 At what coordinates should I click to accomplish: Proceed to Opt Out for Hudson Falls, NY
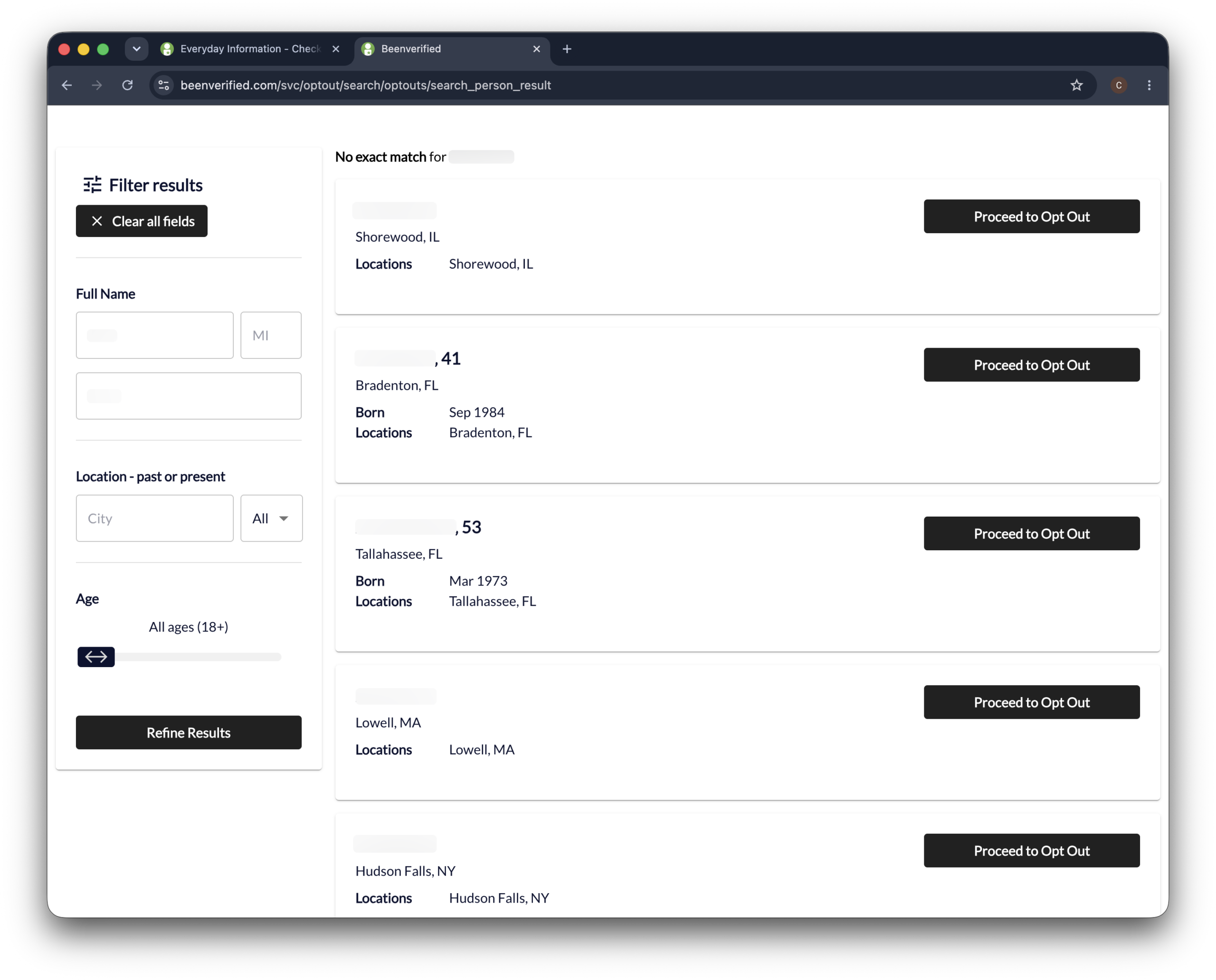[1031, 851]
